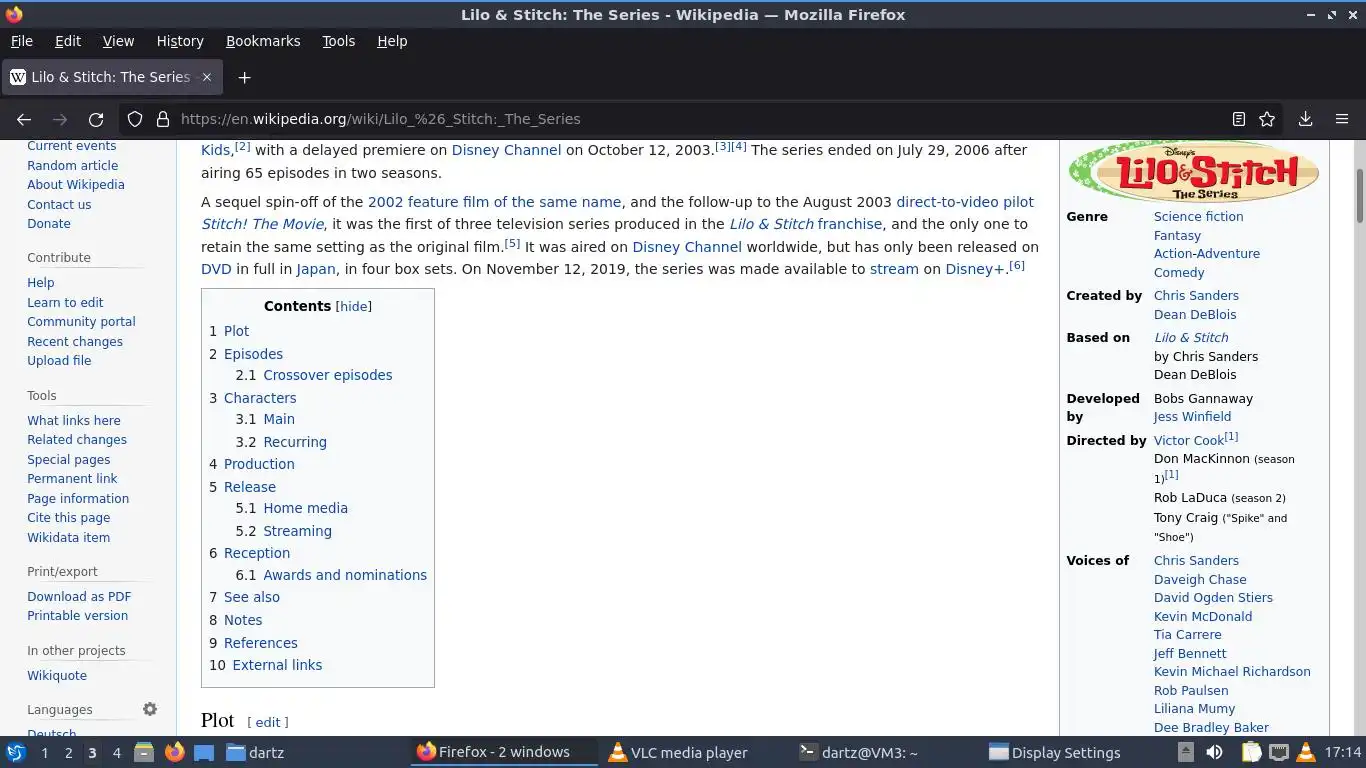Open the clipboard manager tray icon
The image size is (1366, 768).
1252,753
